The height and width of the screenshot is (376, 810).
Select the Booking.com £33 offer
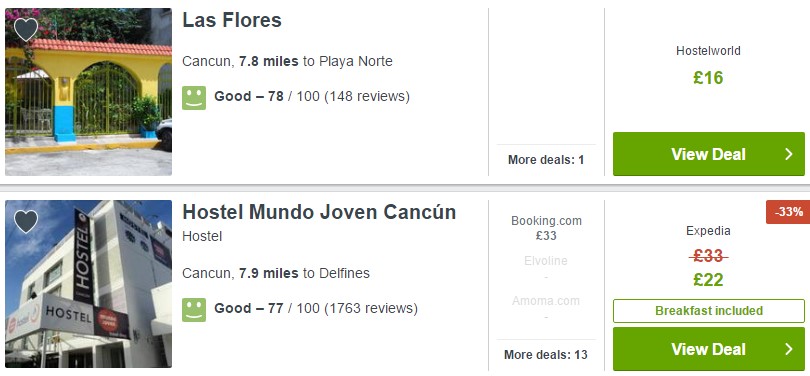[546, 228]
